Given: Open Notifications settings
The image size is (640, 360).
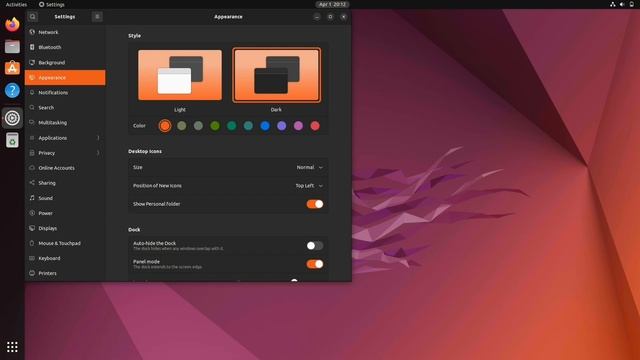Looking at the screenshot, I should coord(65,93).
